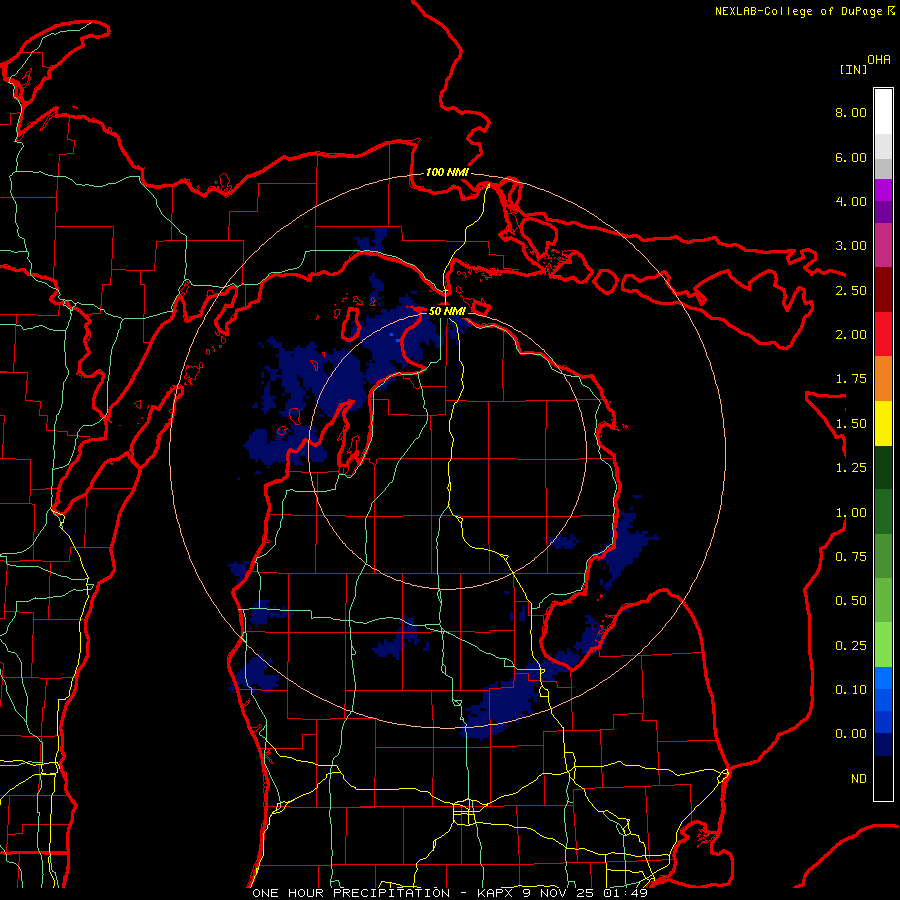
Task: Click the 50 NMI range ring label
Action: [x=447, y=311]
